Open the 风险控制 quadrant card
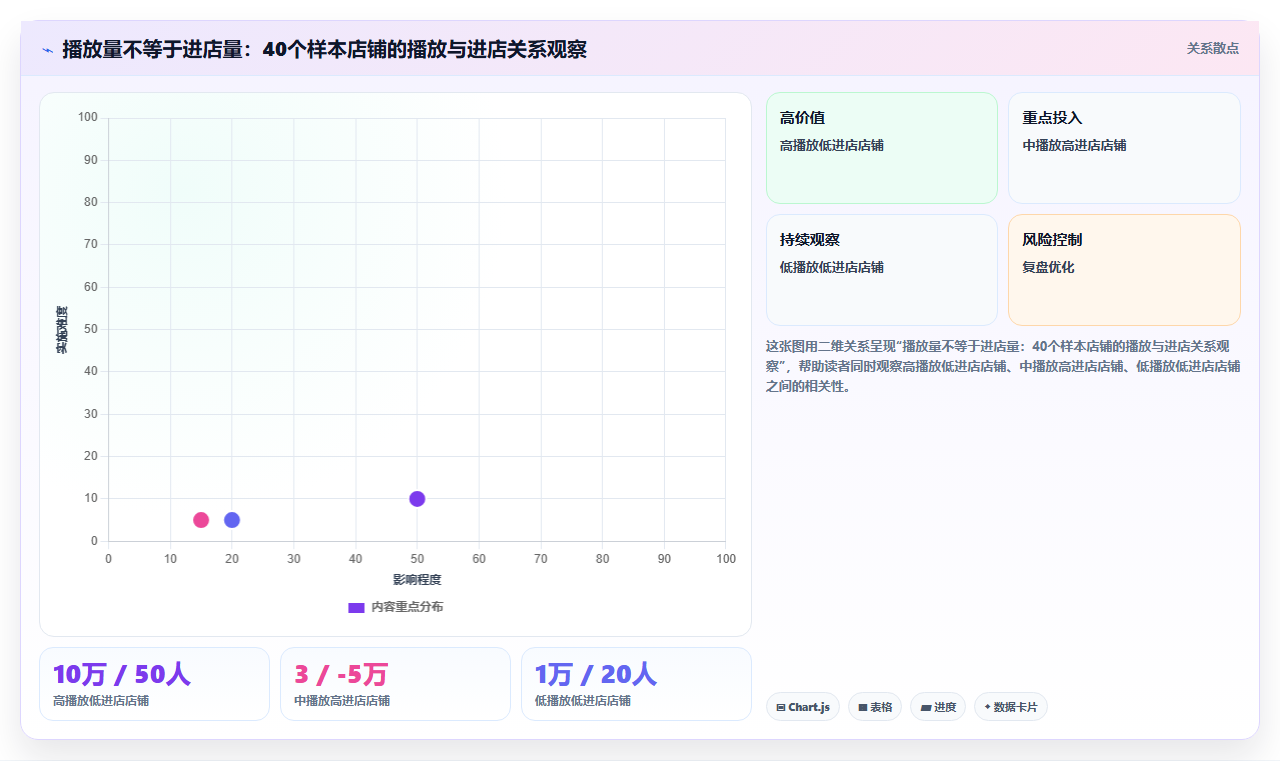This screenshot has height=761, width=1280. (x=1124, y=270)
